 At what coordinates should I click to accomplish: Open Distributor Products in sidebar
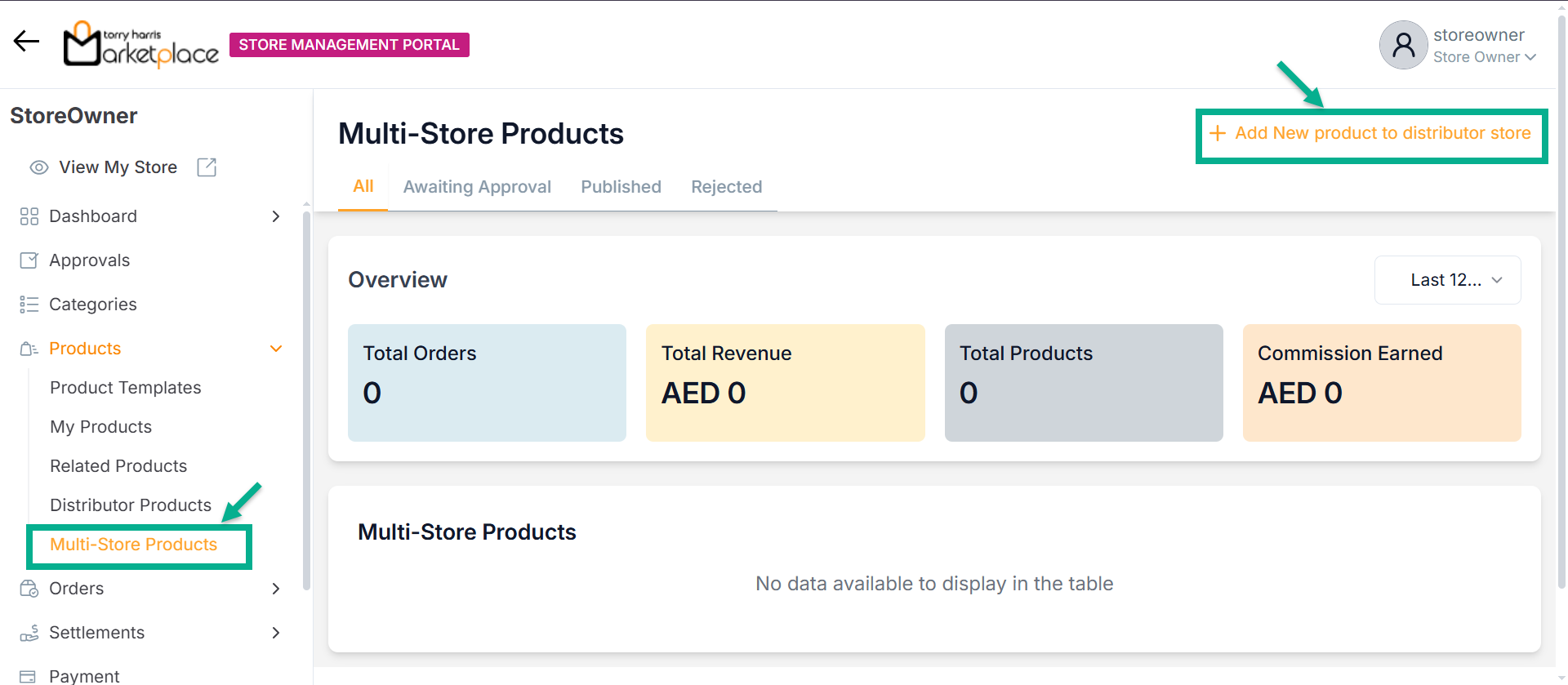(131, 505)
